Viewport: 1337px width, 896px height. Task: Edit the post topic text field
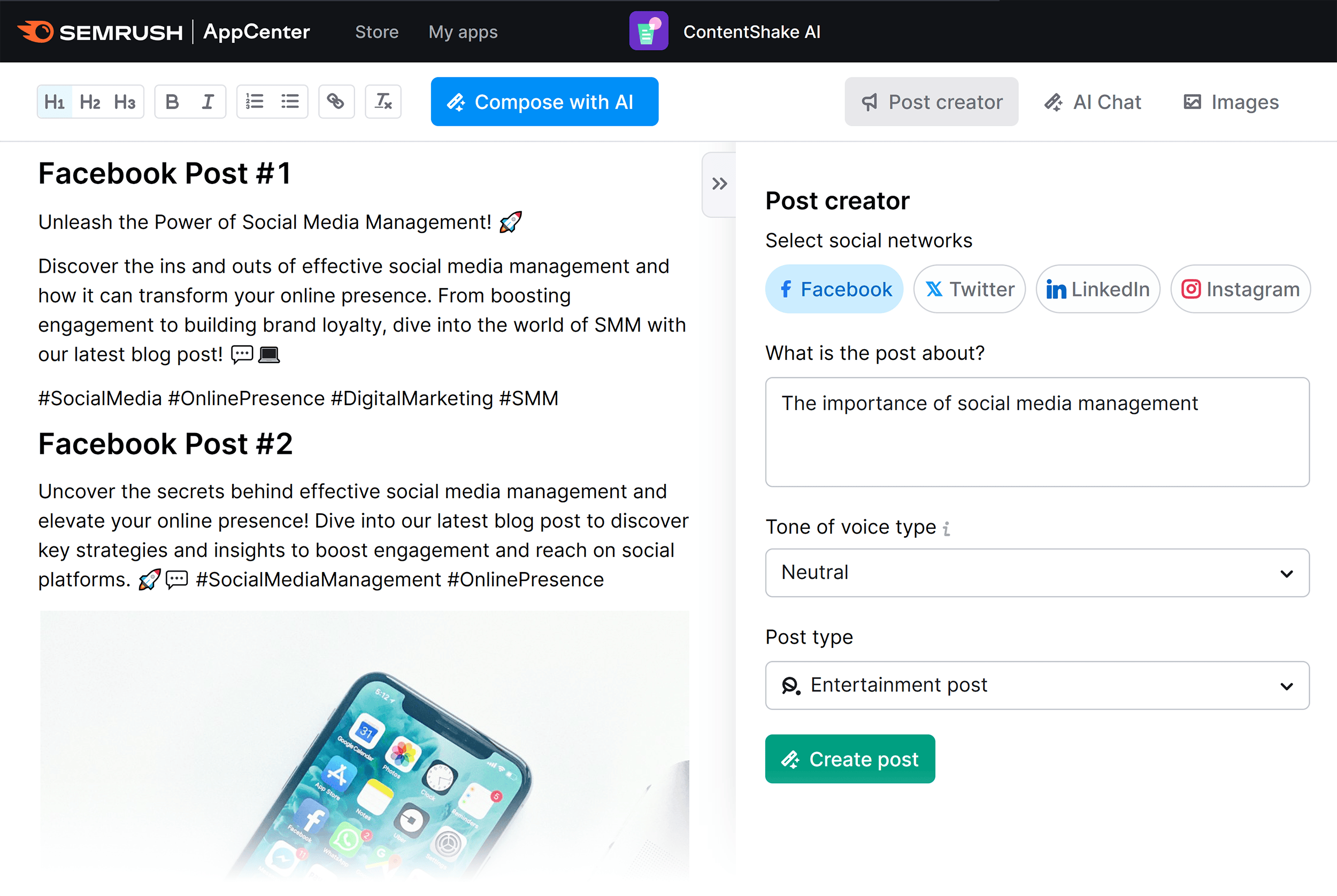pyautogui.click(x=1037, y=432)
